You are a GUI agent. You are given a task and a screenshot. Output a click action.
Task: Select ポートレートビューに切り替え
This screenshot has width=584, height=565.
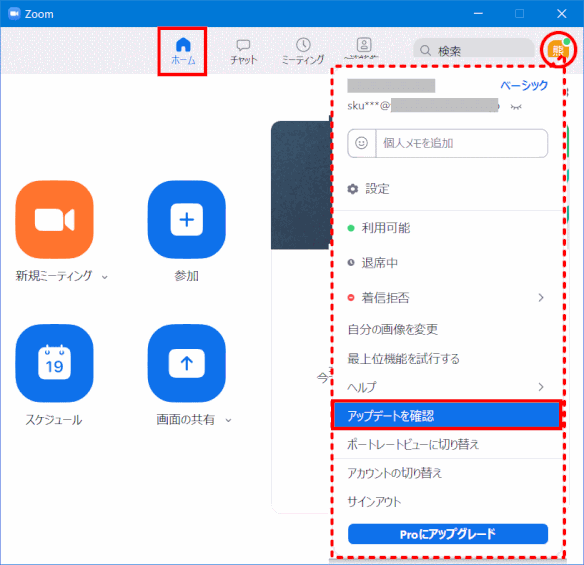pos(447,444)
